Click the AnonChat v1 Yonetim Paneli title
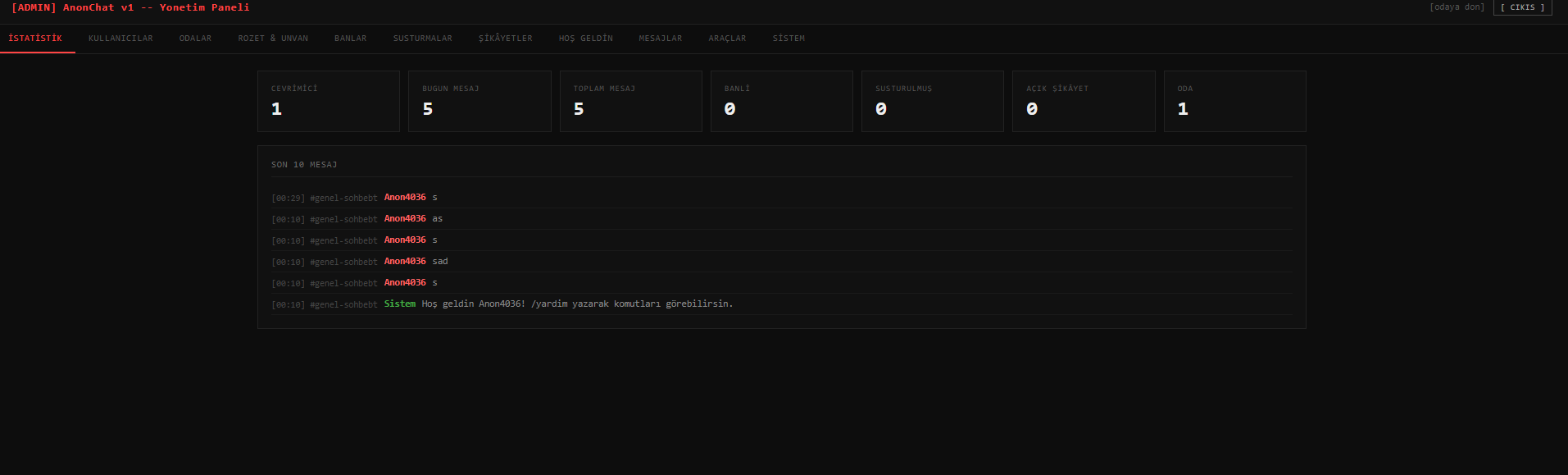This screenshot has width=1568, height=475. coord(130,7)
